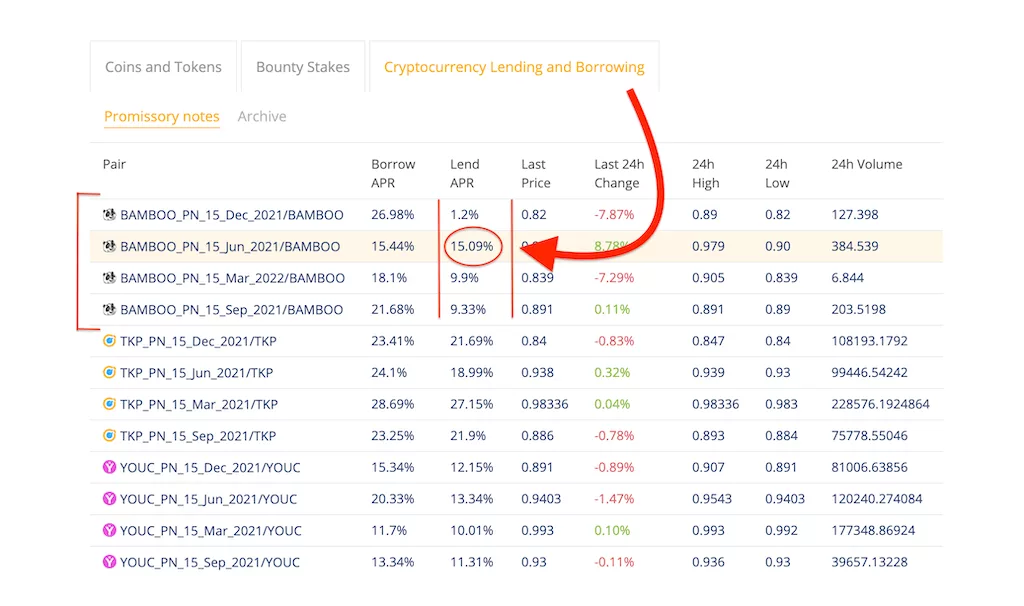
Task: Click the -0.78% change value
Action: (614, 436)
